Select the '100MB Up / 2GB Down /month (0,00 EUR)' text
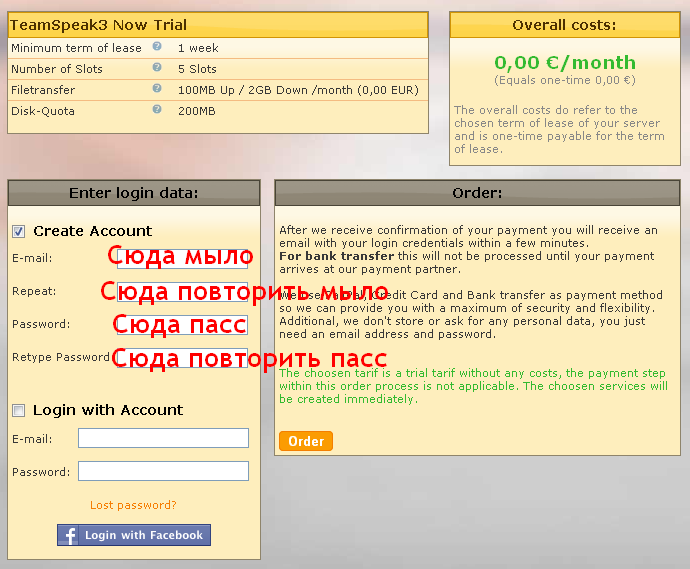 [x=298, y=90]
